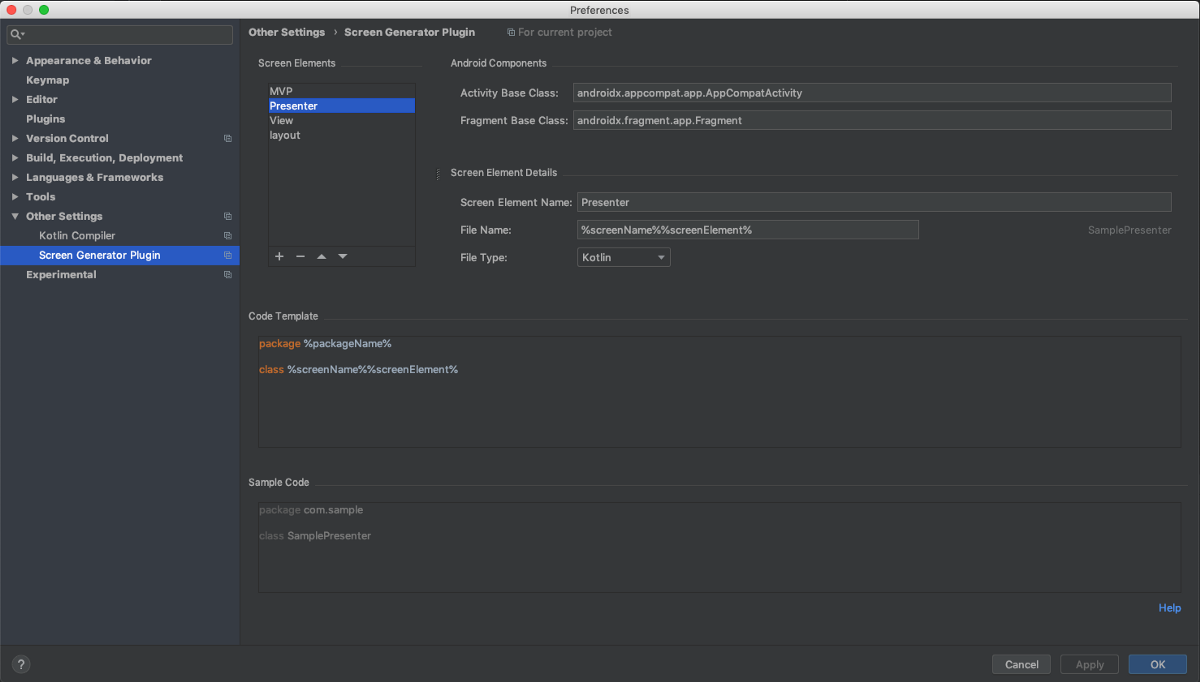1200x682 pixels.
Task: Click class %screenName%%screenElement% line in template
Action: (x=358, y=370)
